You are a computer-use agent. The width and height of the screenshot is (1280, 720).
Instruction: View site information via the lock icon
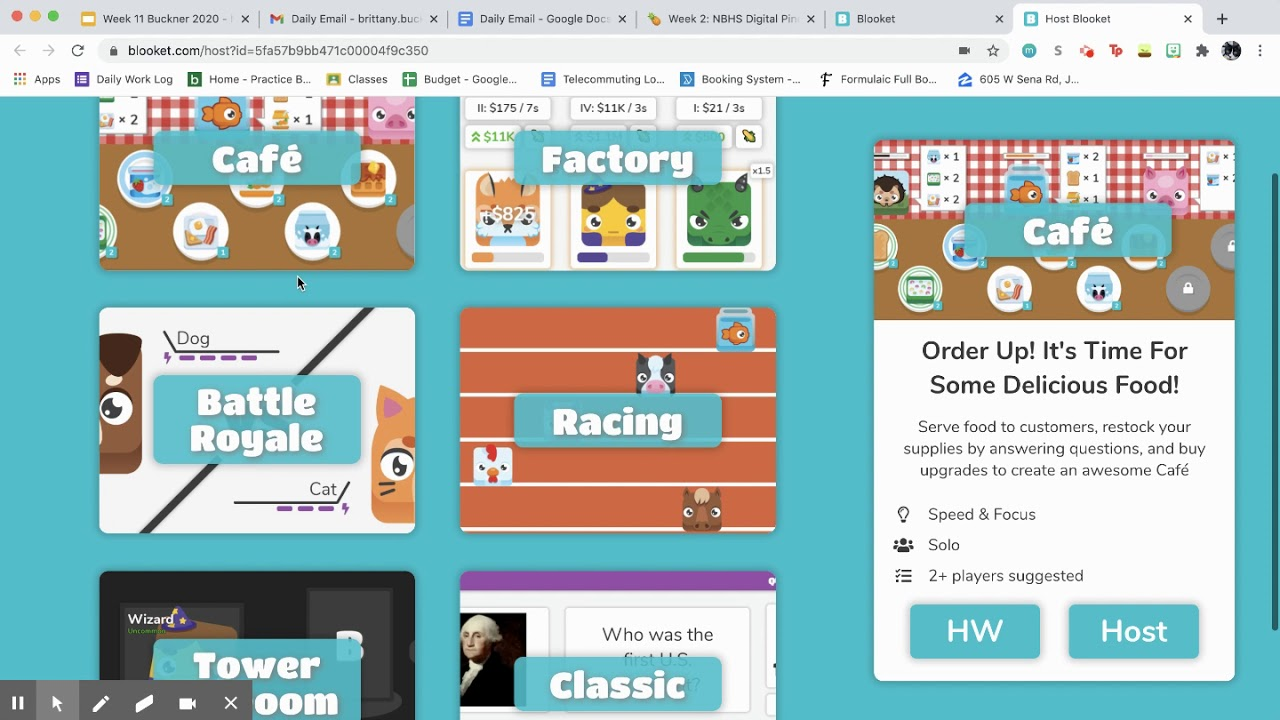click(114, 51)
